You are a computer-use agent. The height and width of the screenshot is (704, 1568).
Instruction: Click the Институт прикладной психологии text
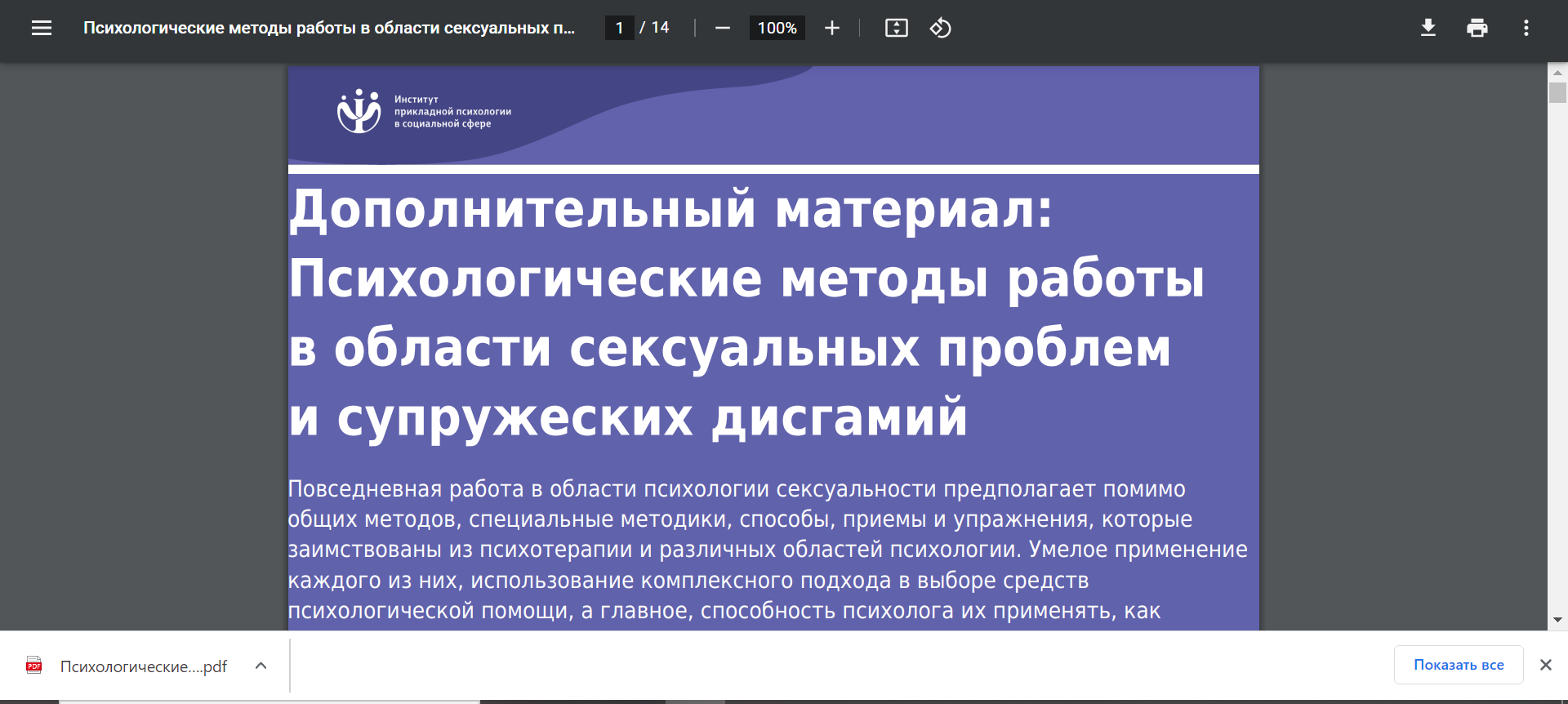452,111
